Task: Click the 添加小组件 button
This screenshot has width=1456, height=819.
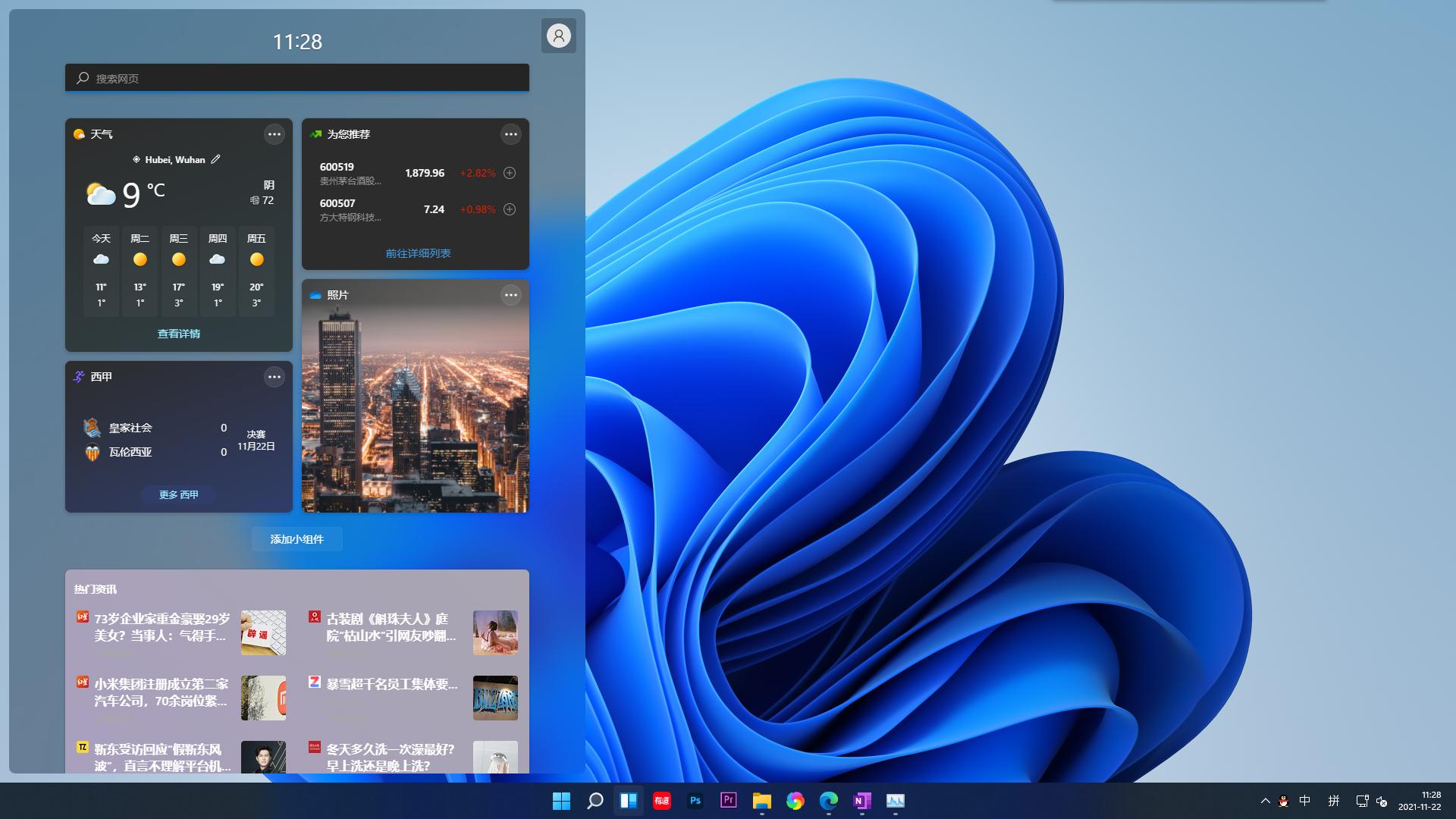Action: pyautogui.click(x=297, y=538)
